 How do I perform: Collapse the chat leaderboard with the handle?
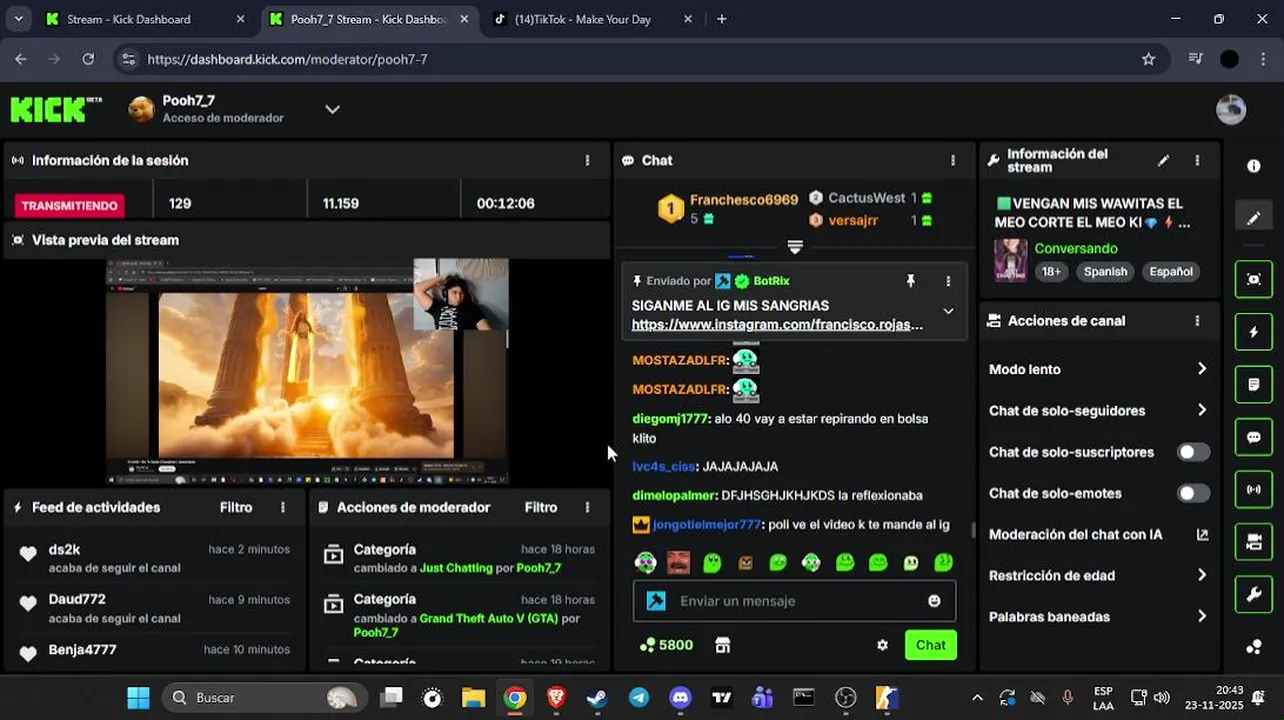click(x=795, y=247)
